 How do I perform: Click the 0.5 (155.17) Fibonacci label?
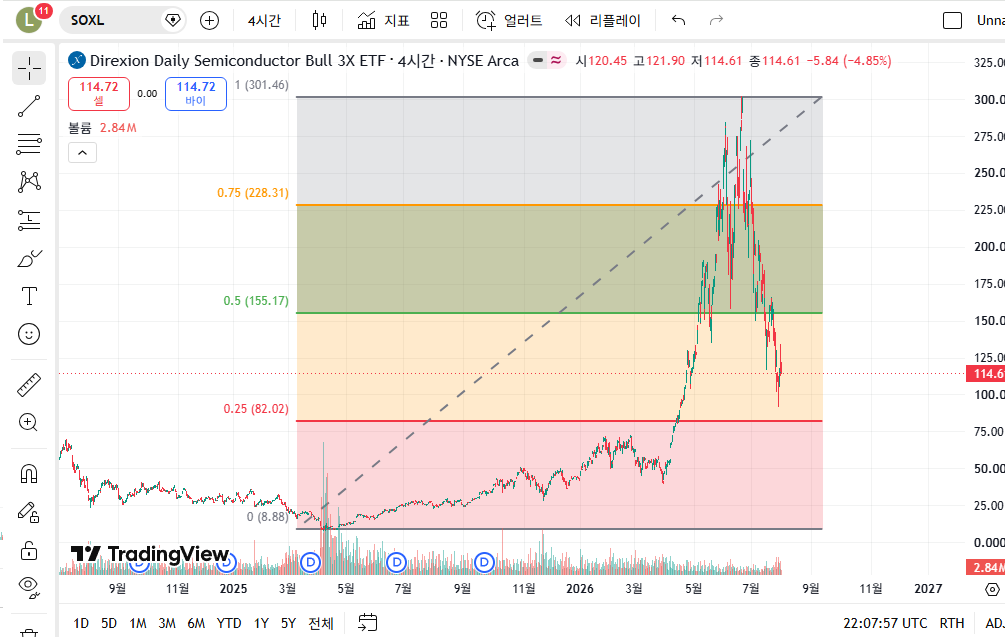click(x=256, y=301)
